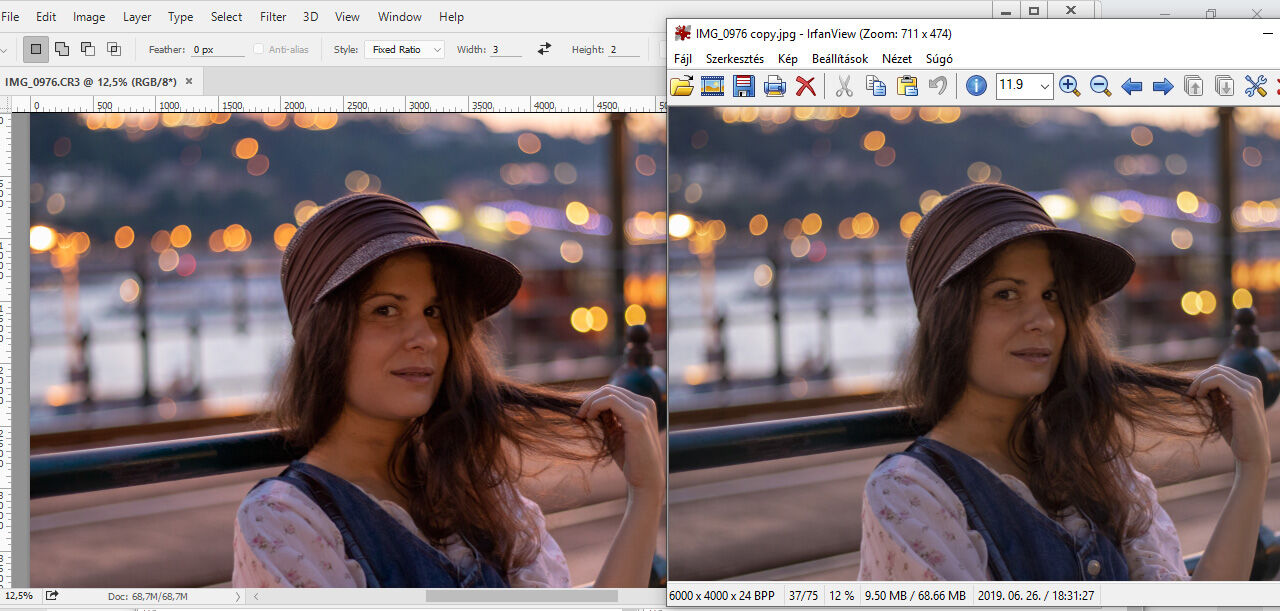Enable Add to Selection mode
Viewport: 1280px width, 611px height.
[62, 49]
